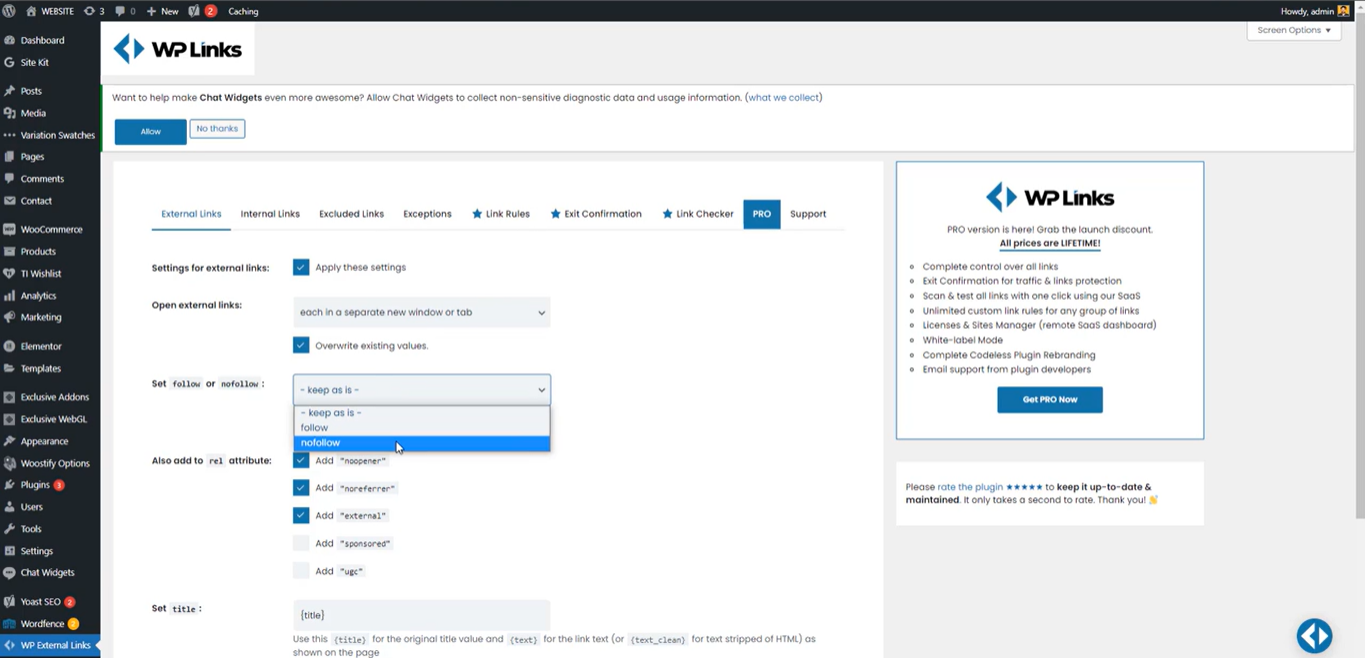The width and height of the screenshot is (1365, 658).
Task: Uncheck Add "noopener" checkbox
Action: click(x=301, y=460)
